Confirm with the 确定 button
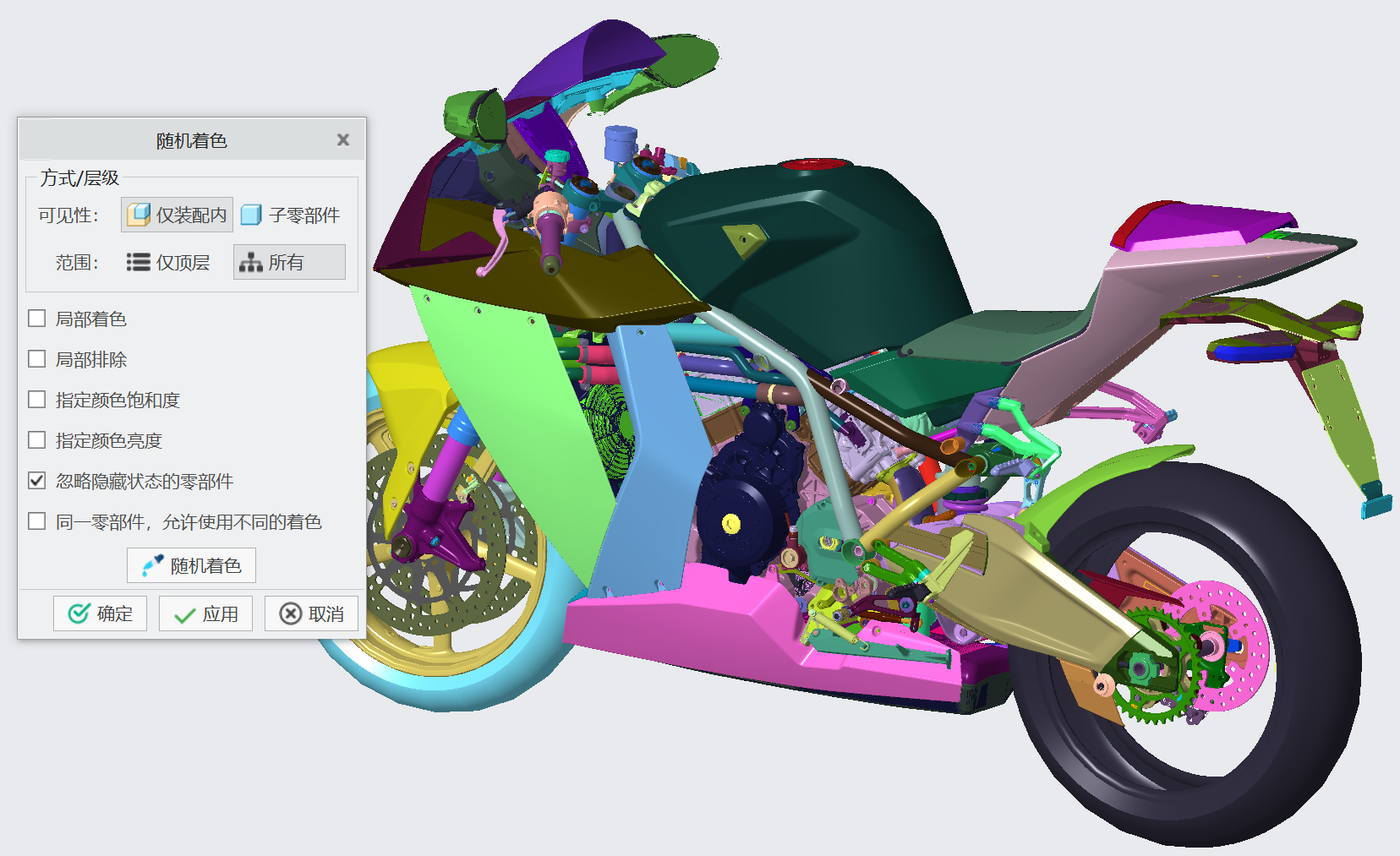The image size is (1400, 856). click(101, 613)
